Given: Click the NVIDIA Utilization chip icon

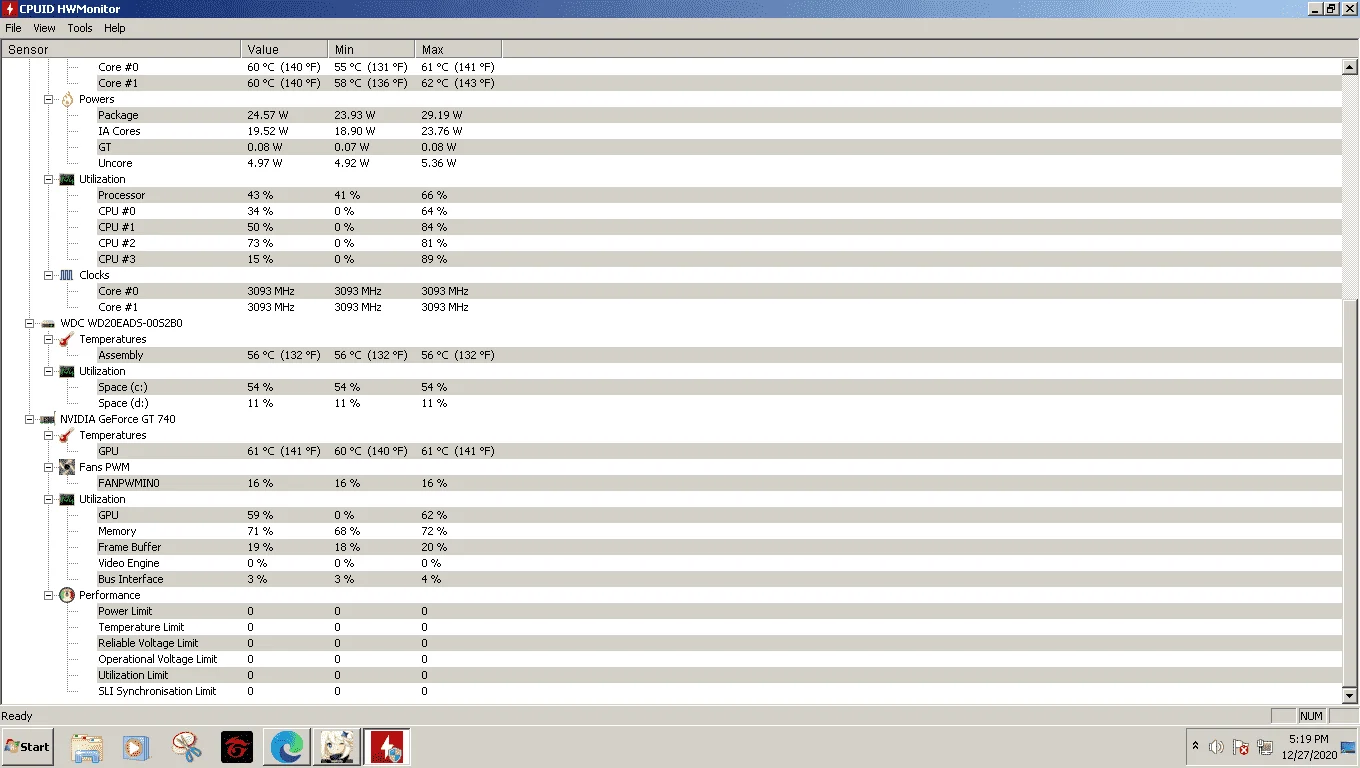Looking at the screenshot, I should coord(67,499).
